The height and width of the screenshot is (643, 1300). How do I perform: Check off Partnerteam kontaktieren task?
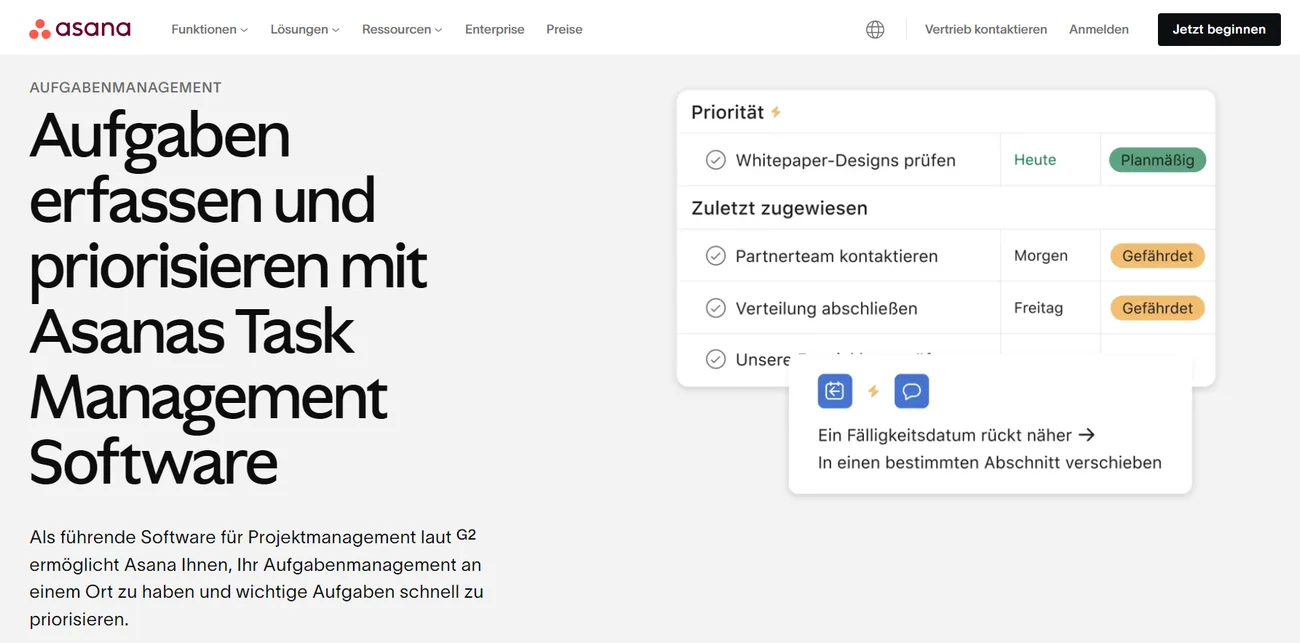pyautogui.click(x=716, y=256)
